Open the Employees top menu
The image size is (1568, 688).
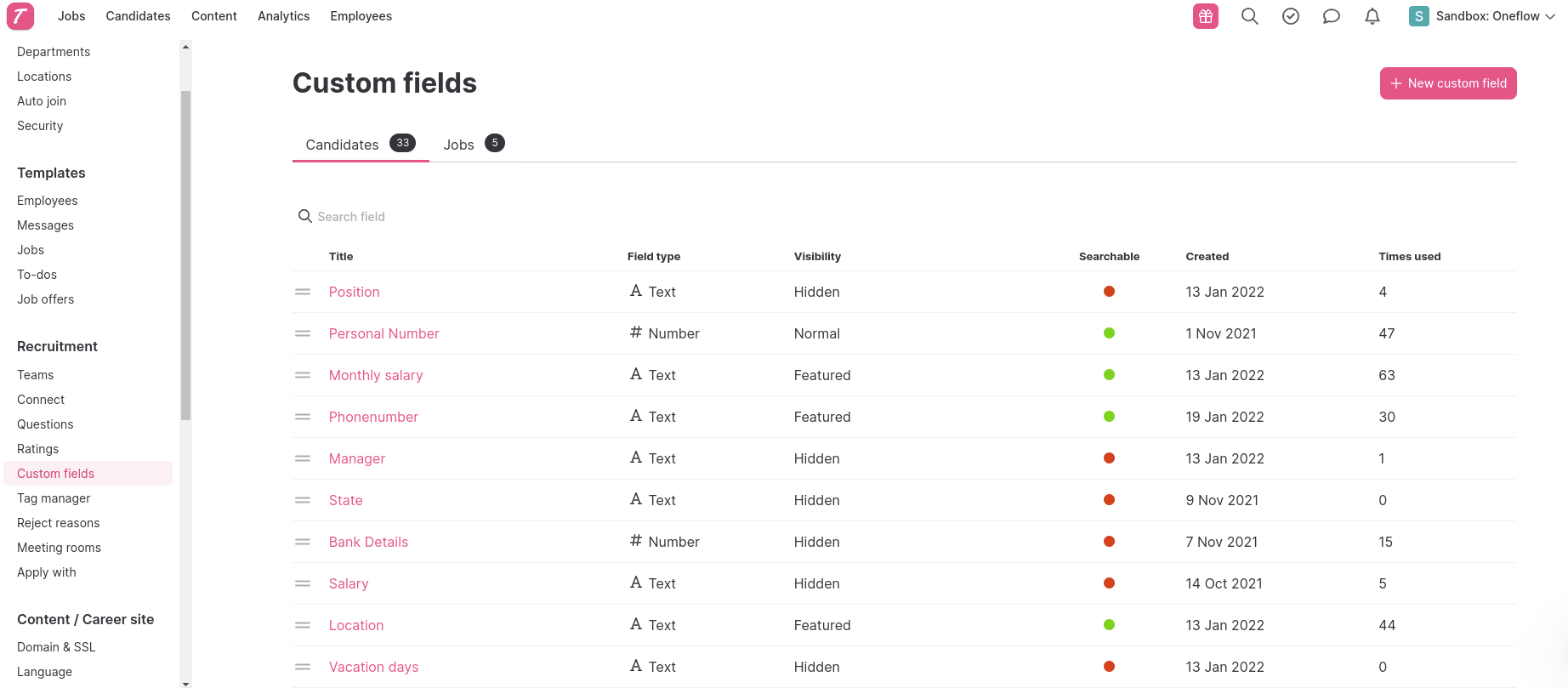(x=361, y=16)
